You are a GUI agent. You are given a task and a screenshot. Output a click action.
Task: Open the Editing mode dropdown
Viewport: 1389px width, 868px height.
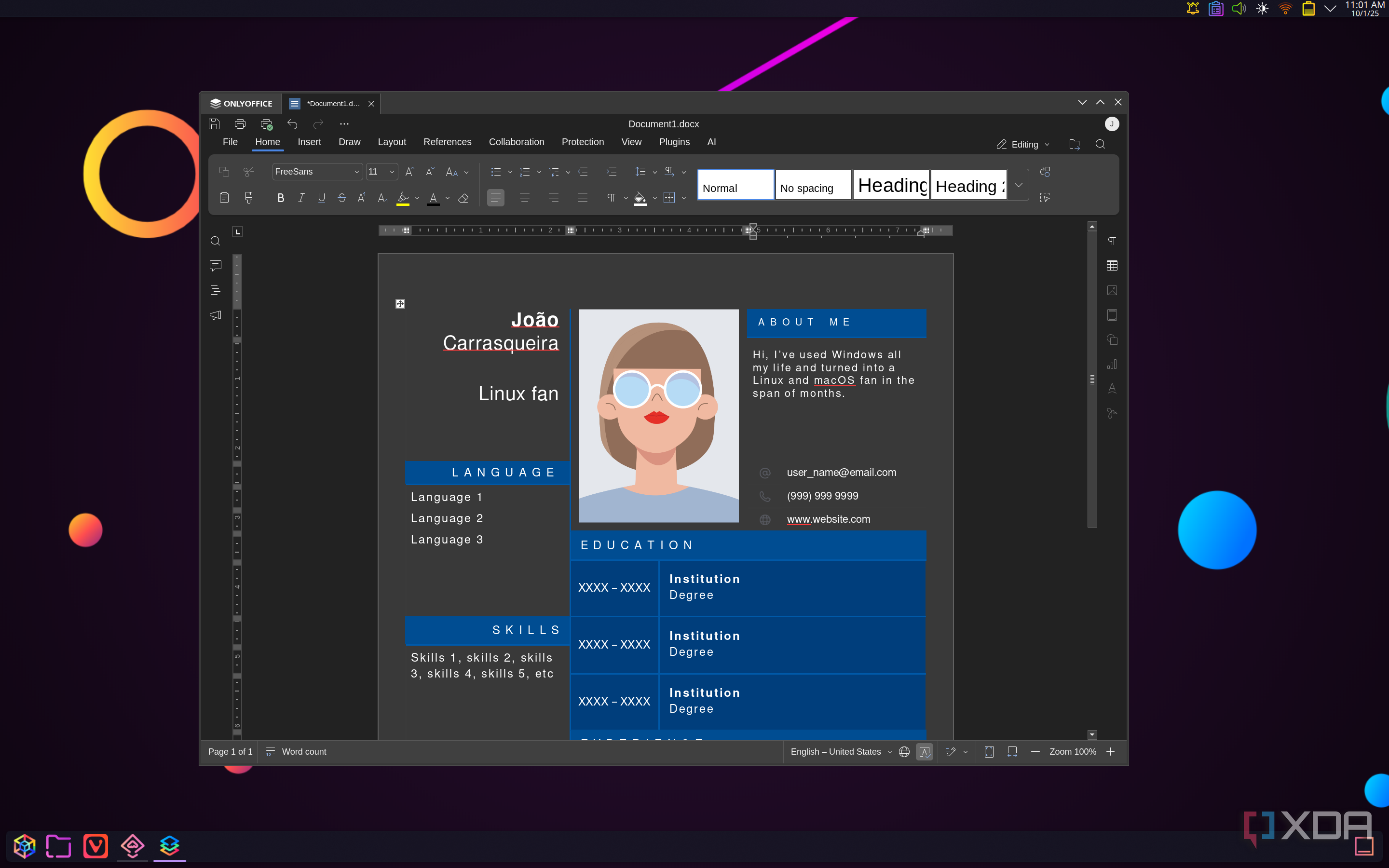(1023, 145)
